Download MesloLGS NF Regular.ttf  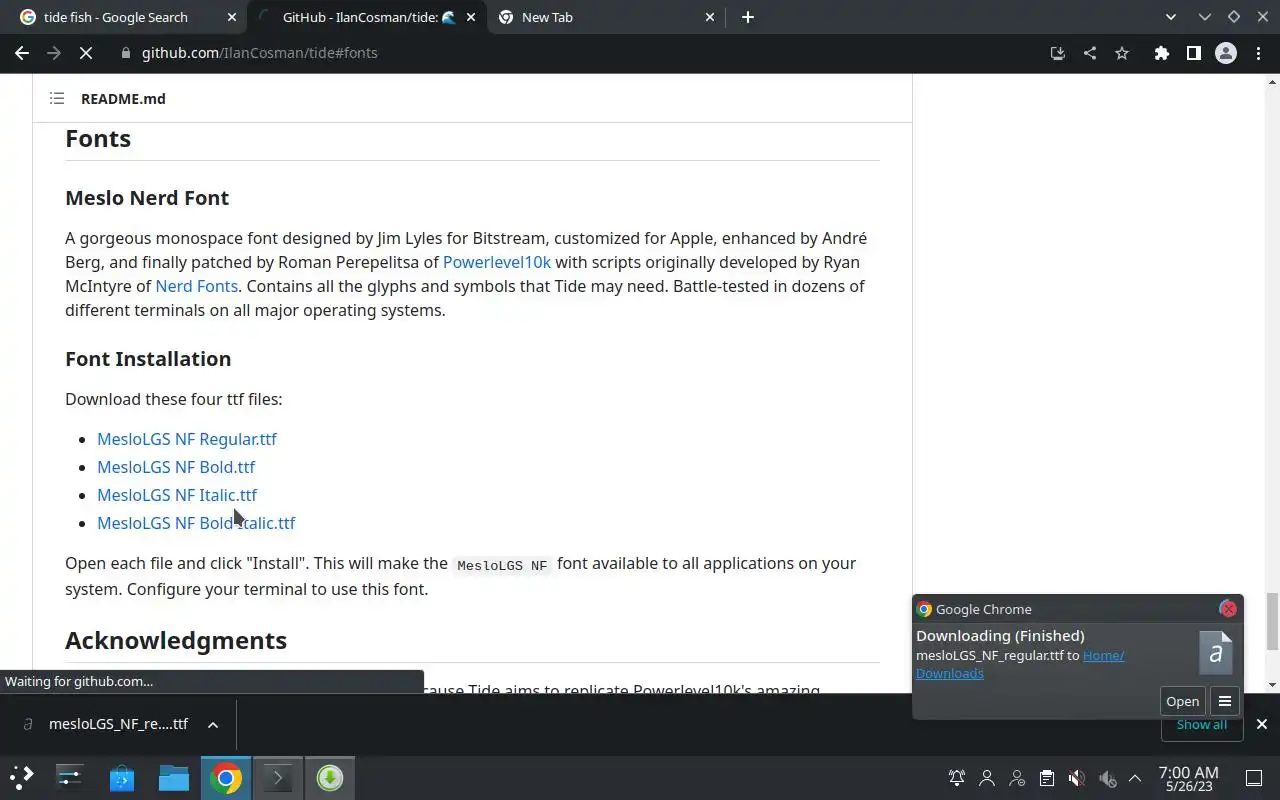tap(187, 439)
